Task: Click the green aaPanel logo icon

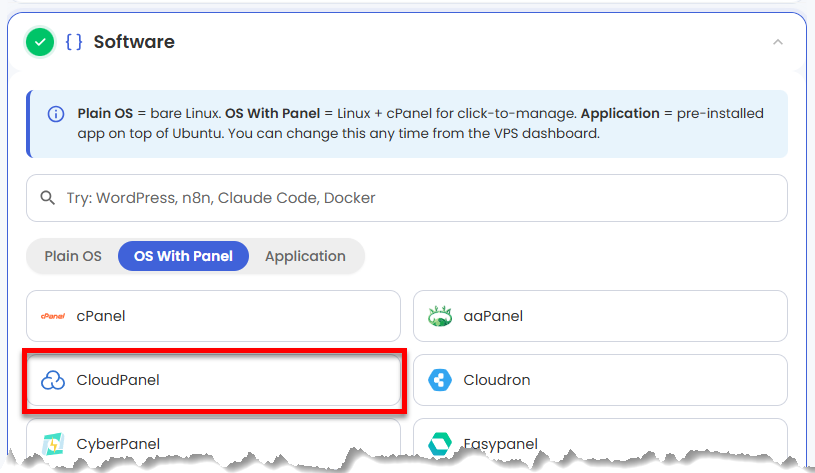Action: 440,316
